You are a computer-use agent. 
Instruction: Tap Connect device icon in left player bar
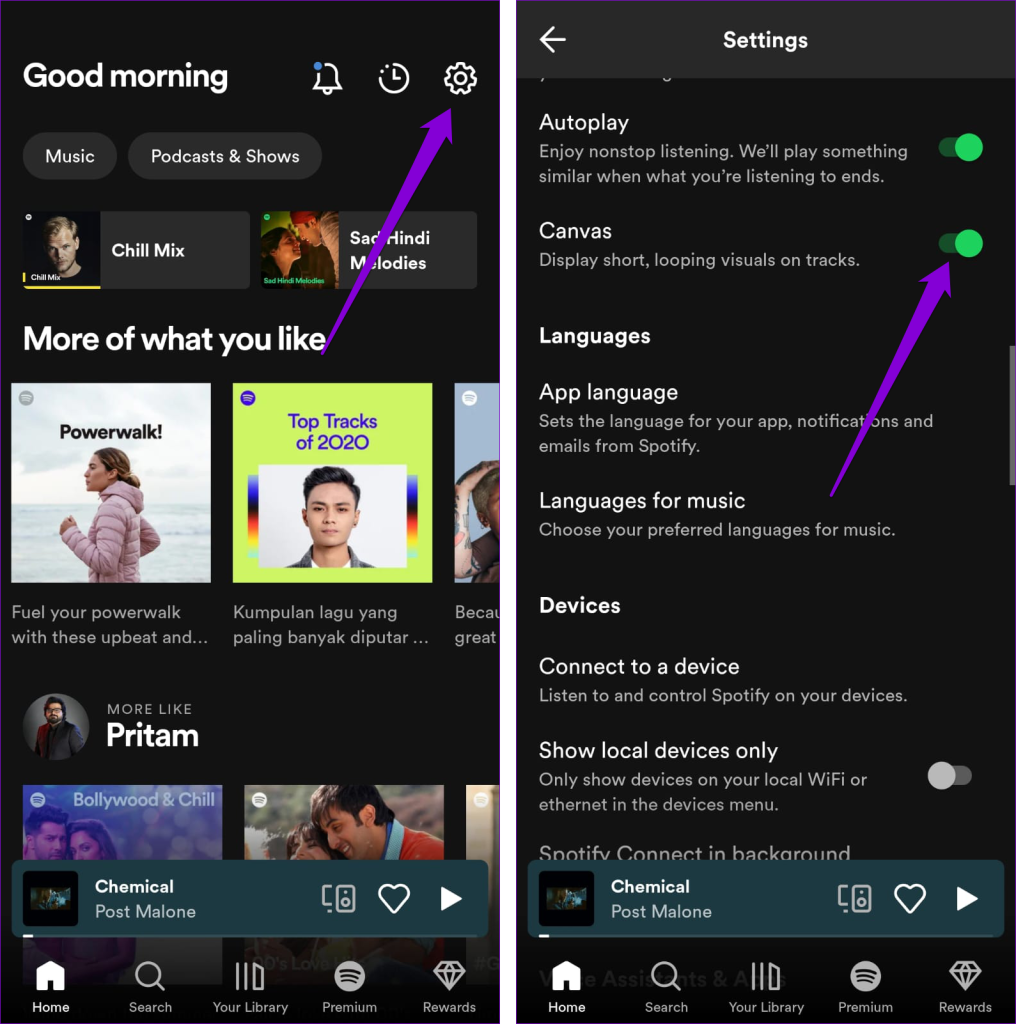coord(339,899)
